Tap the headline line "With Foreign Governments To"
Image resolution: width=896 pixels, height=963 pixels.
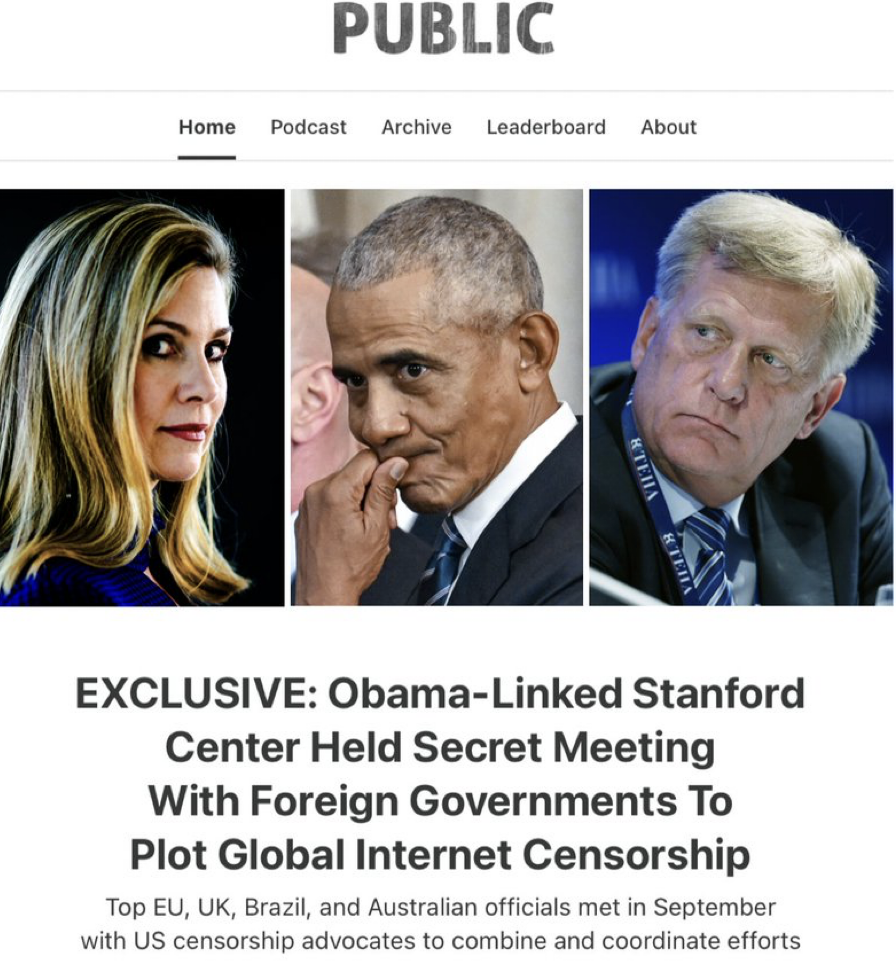click(440, 801)
